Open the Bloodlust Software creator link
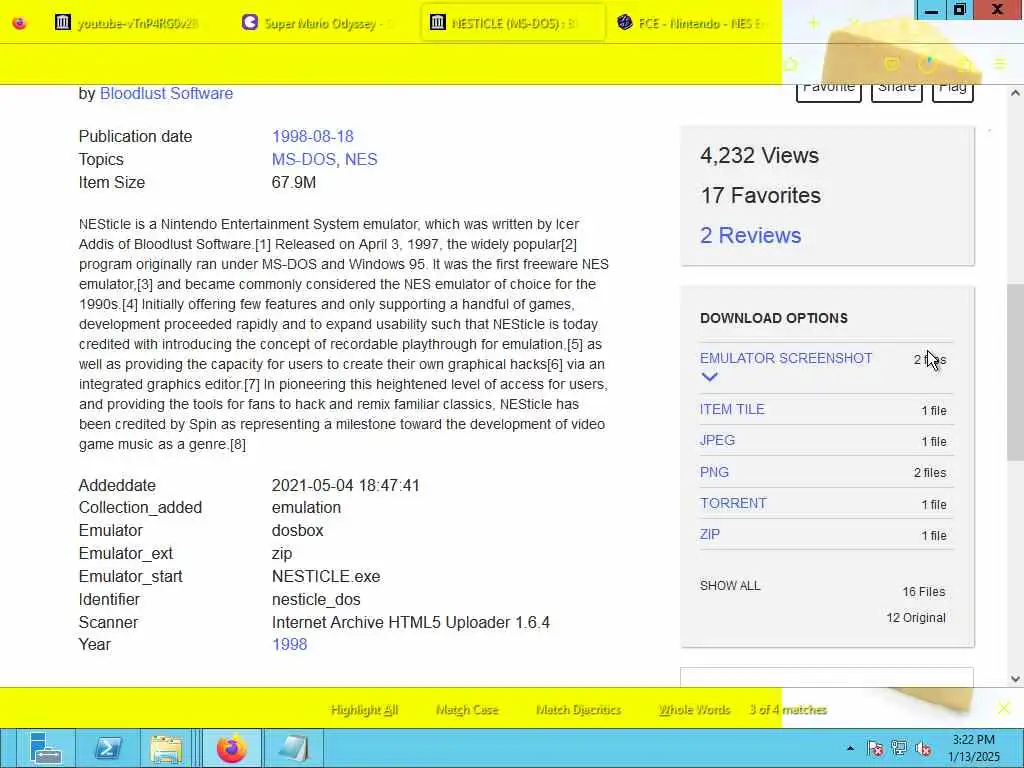 (x=166, y=93)
